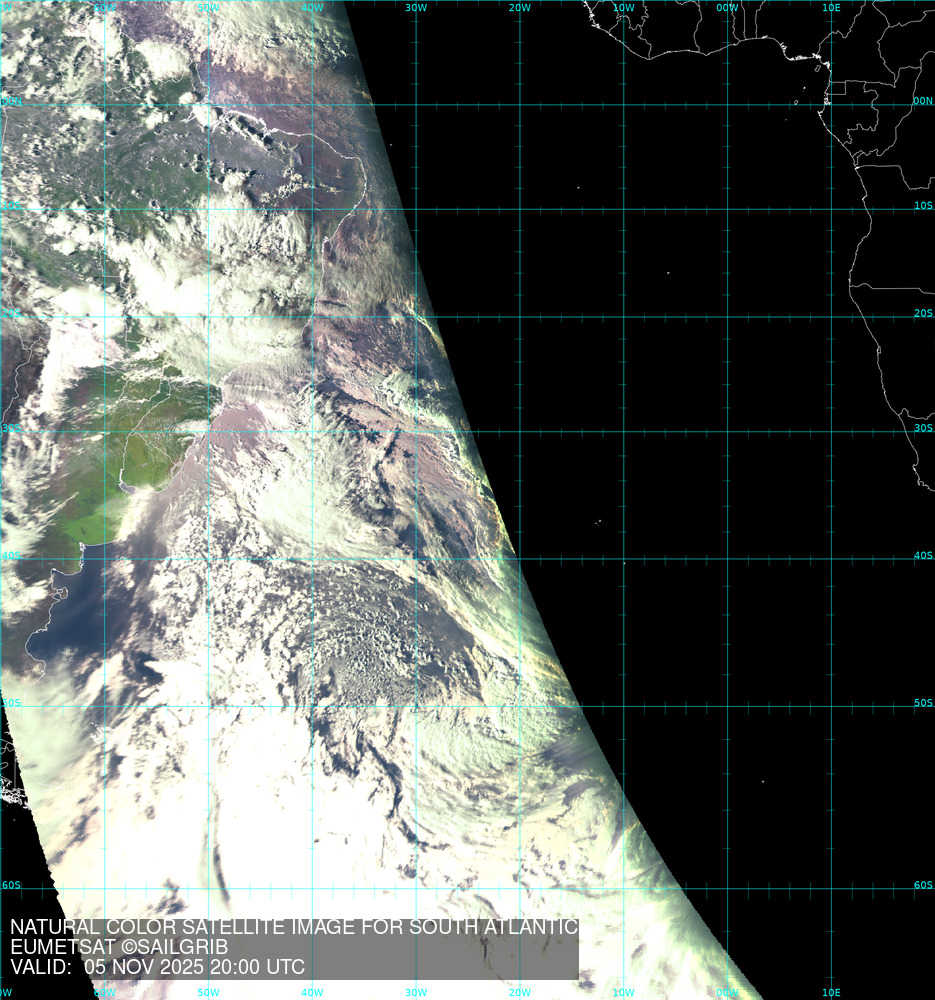The width and height of the screenshot is (935, 1000).
Task: Click the 30S label on right edge
Action: pyautogui.click(x=923, y=428)
